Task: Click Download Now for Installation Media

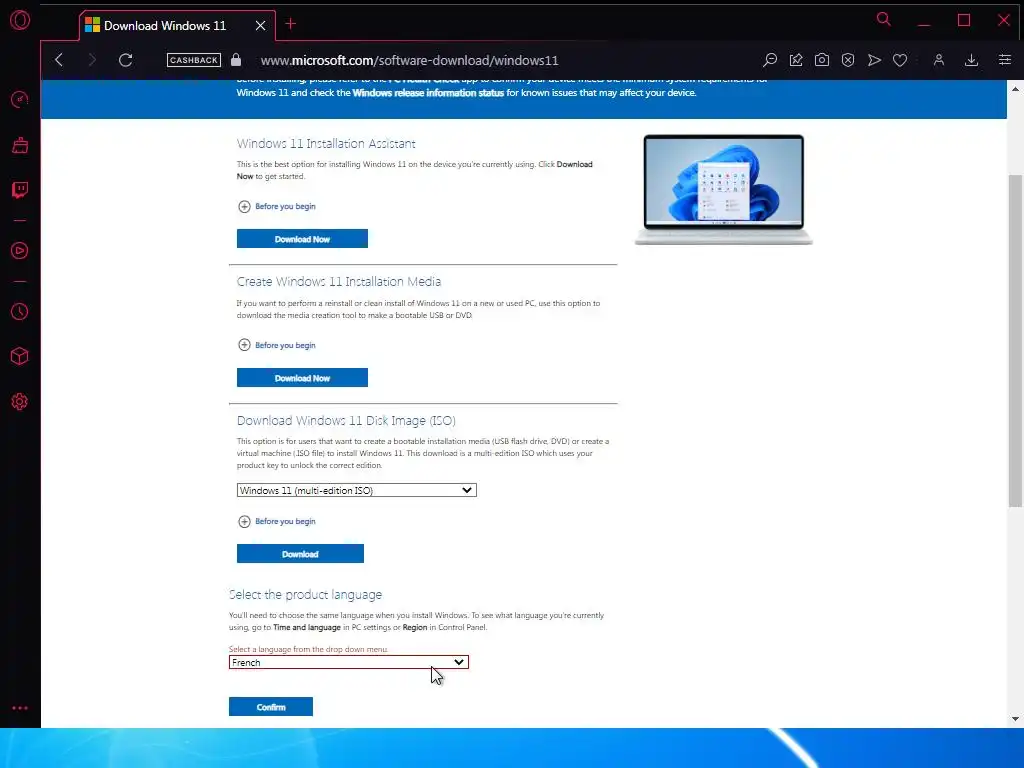Action: coord(302,377)
